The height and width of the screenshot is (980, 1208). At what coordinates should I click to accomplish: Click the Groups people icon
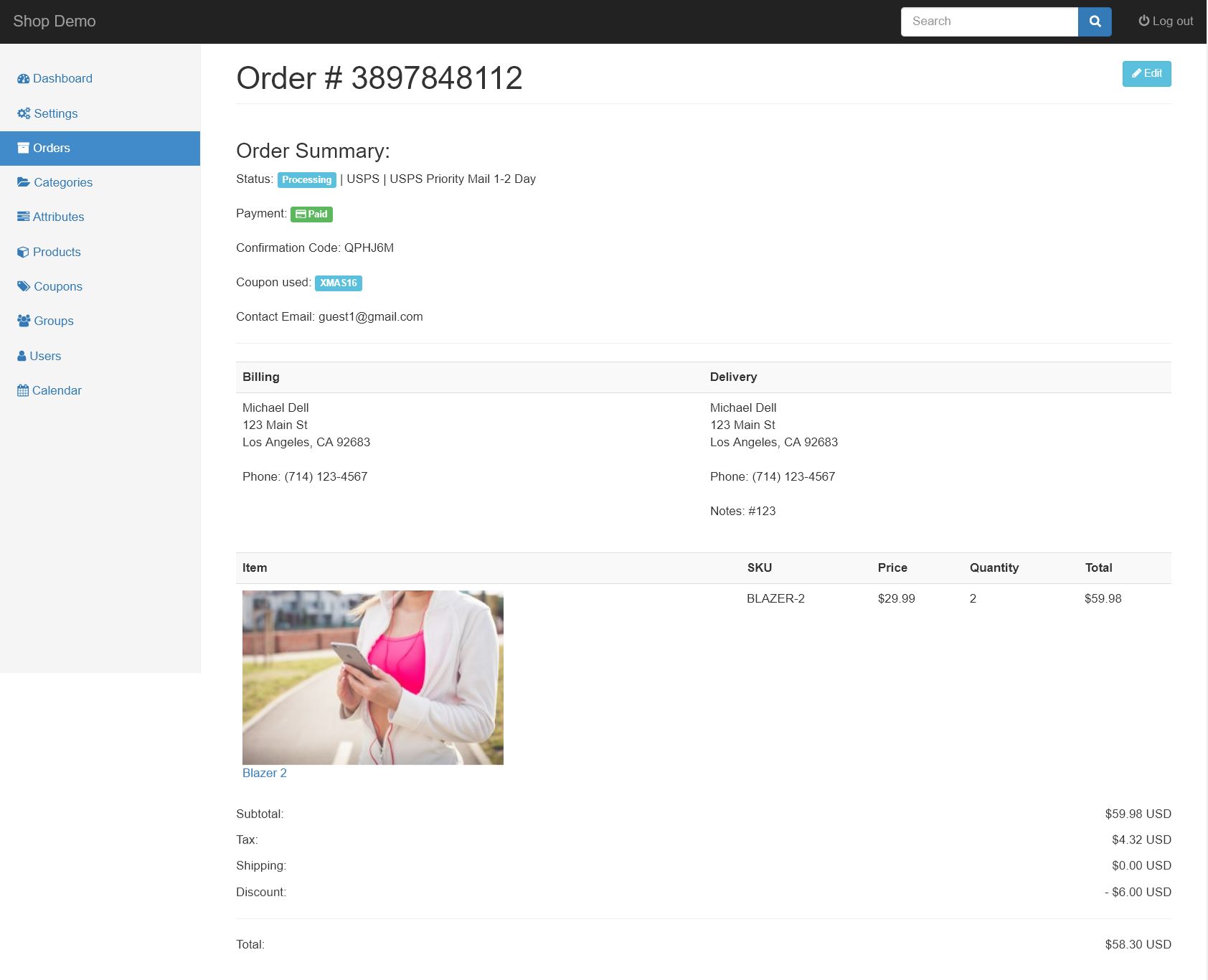[x=24, y=321]
